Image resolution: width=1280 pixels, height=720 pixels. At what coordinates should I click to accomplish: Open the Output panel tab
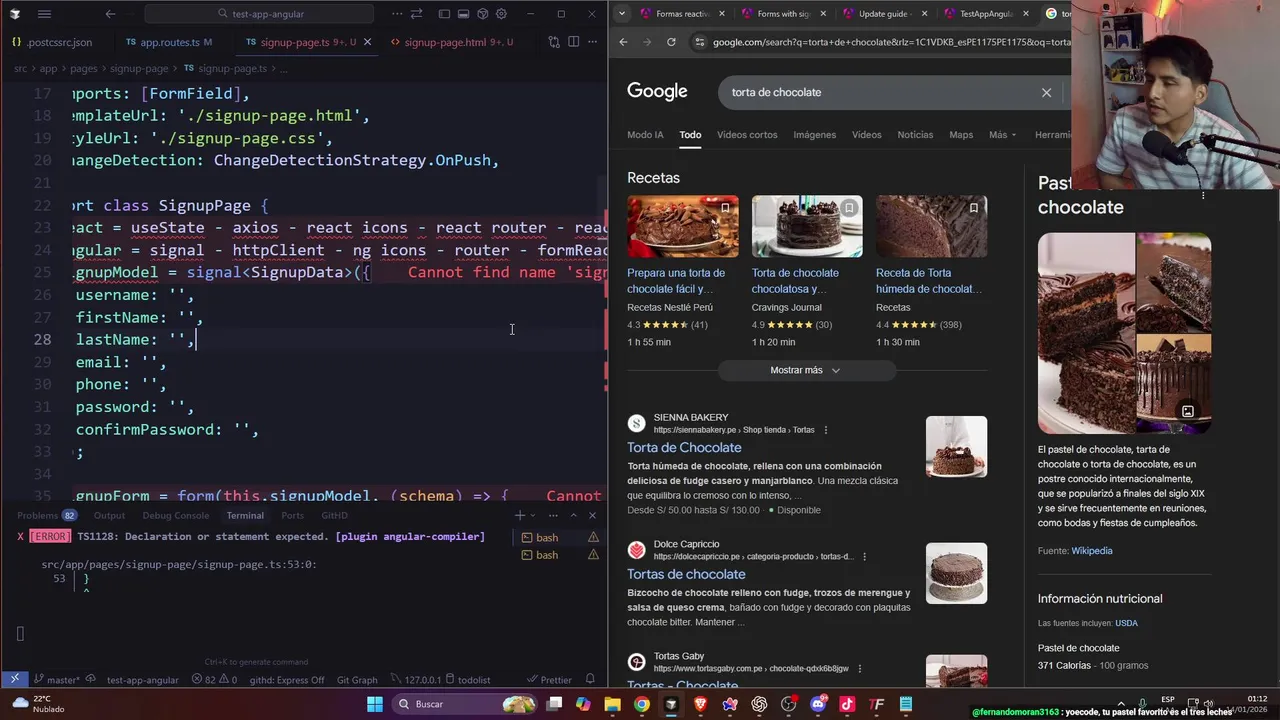109,515
